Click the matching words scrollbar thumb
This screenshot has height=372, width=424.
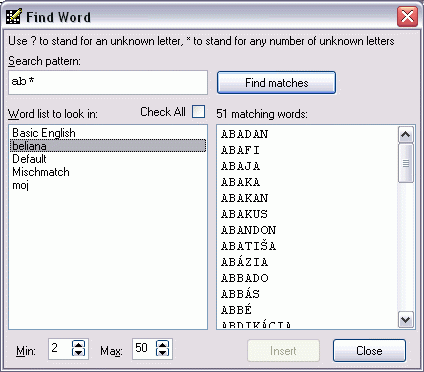(x=406, y=163)
